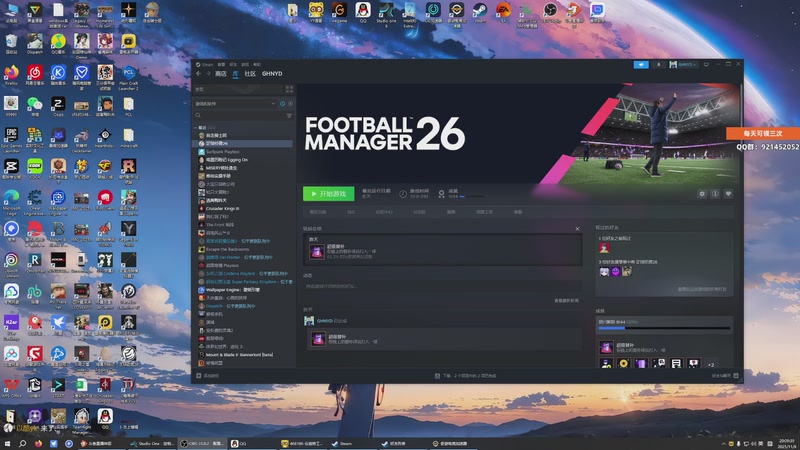800x450 pixels.
Task: Open the Steam desktop shortcut icon
Action: coord(480,12)
